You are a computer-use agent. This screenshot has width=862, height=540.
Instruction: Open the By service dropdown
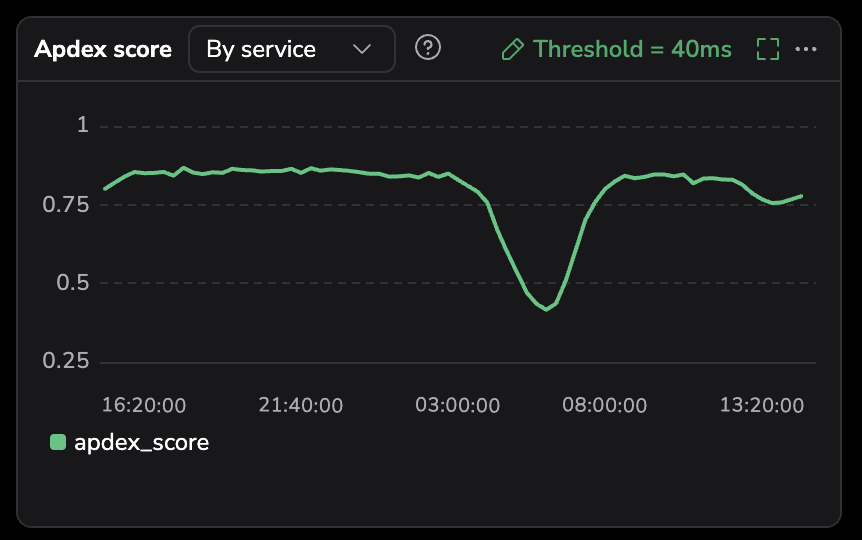(x=291, y=49)
